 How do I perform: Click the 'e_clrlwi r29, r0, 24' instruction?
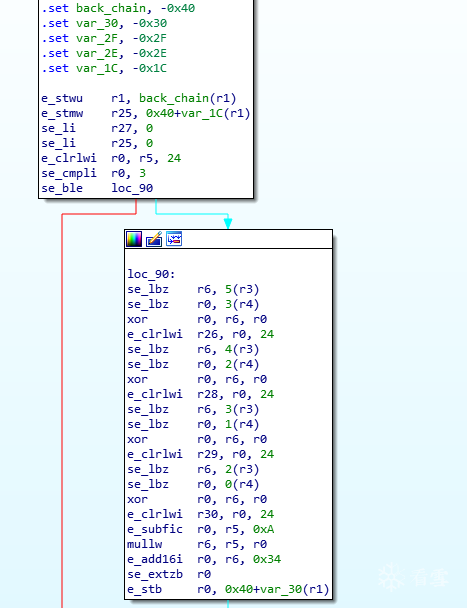point(201,454)
